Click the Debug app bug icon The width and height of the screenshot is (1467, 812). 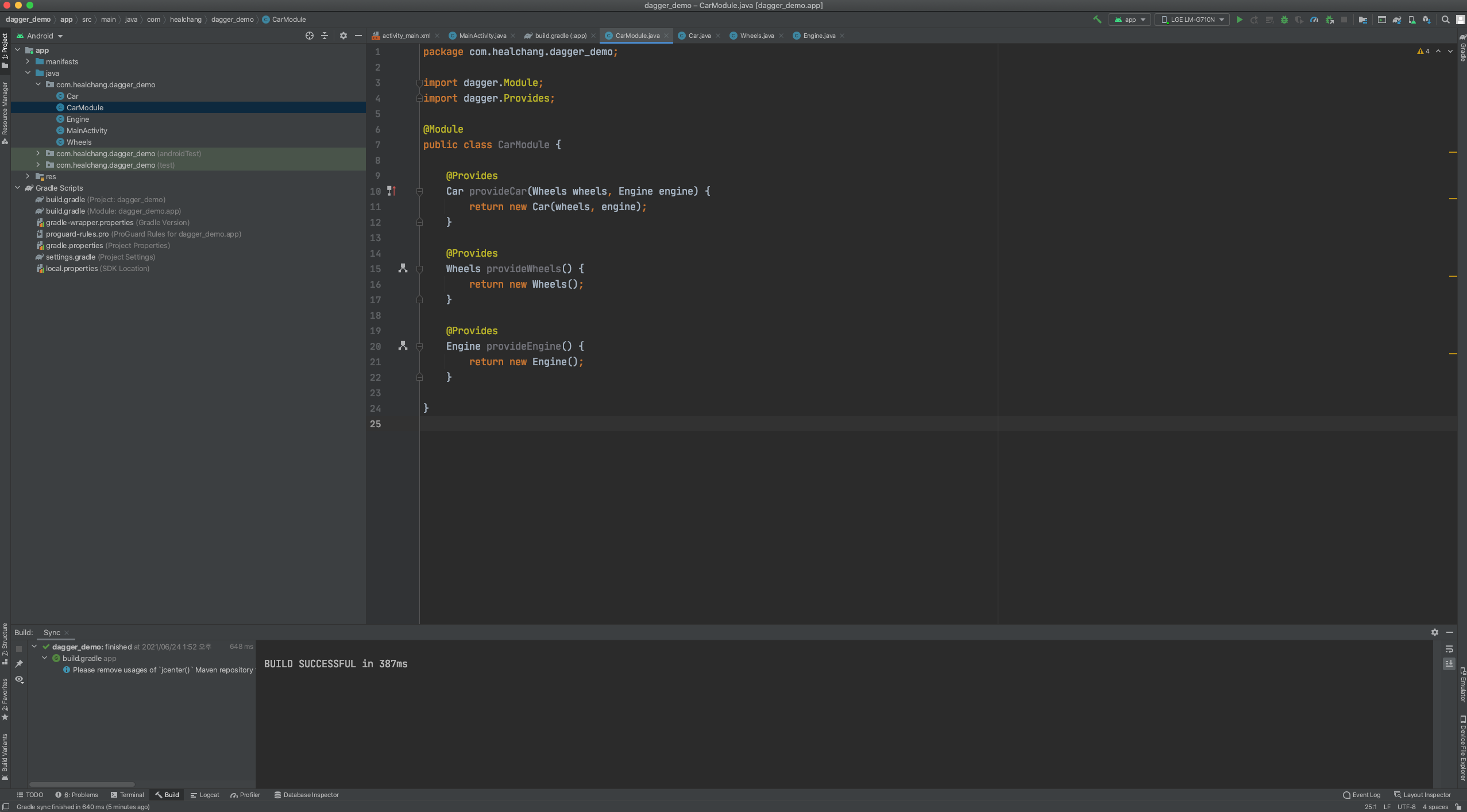tap(1284, 20)
